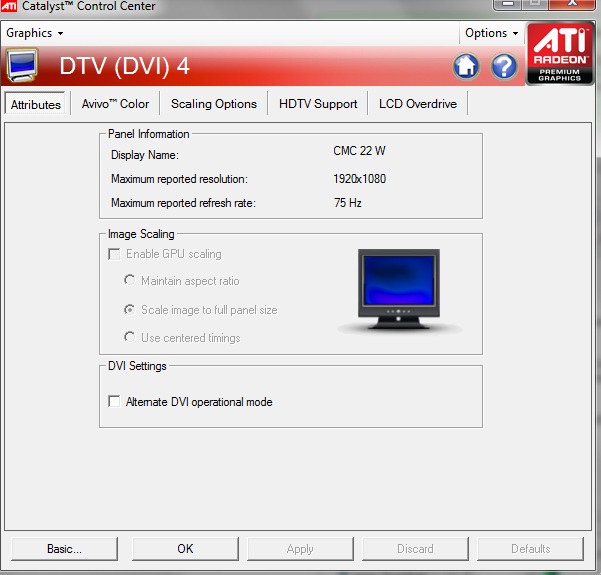Select Scale image to full panel size
This screenshot has width=601, height=575.
[x=130, y=309]
